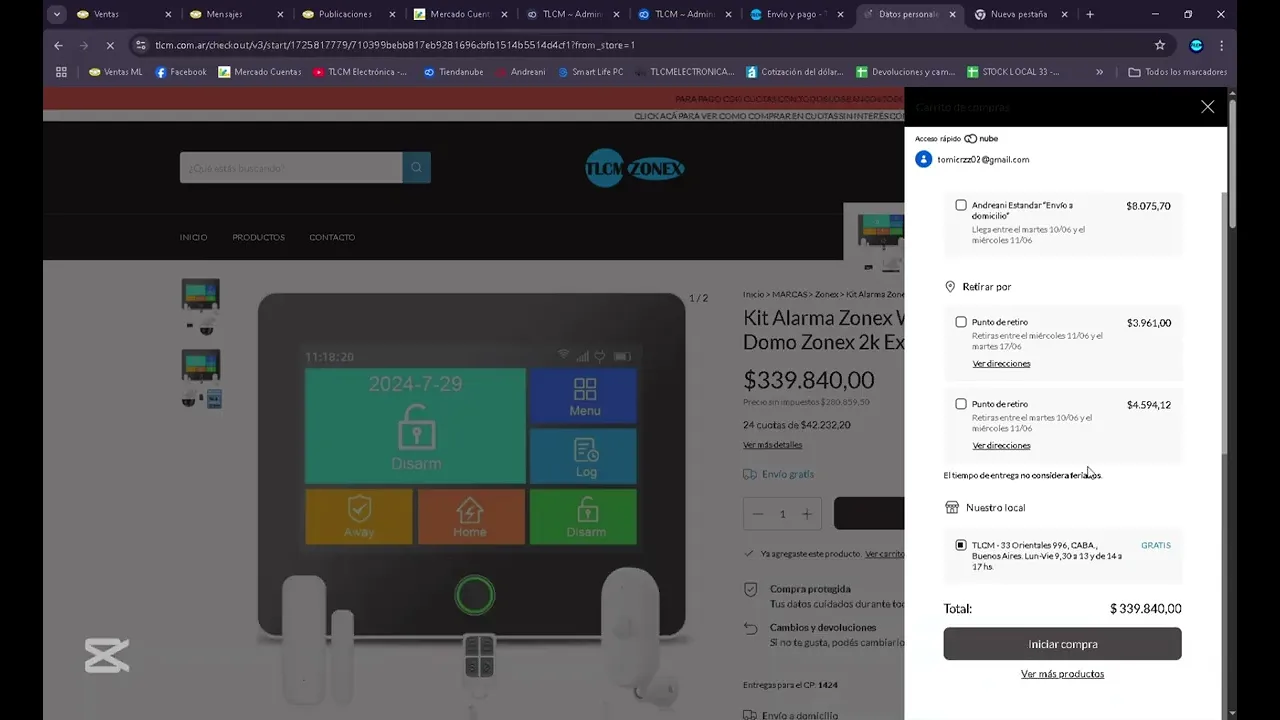Switch to the Nueva pestaña tab
The image size is (1280, 720).
point(1021,15)
